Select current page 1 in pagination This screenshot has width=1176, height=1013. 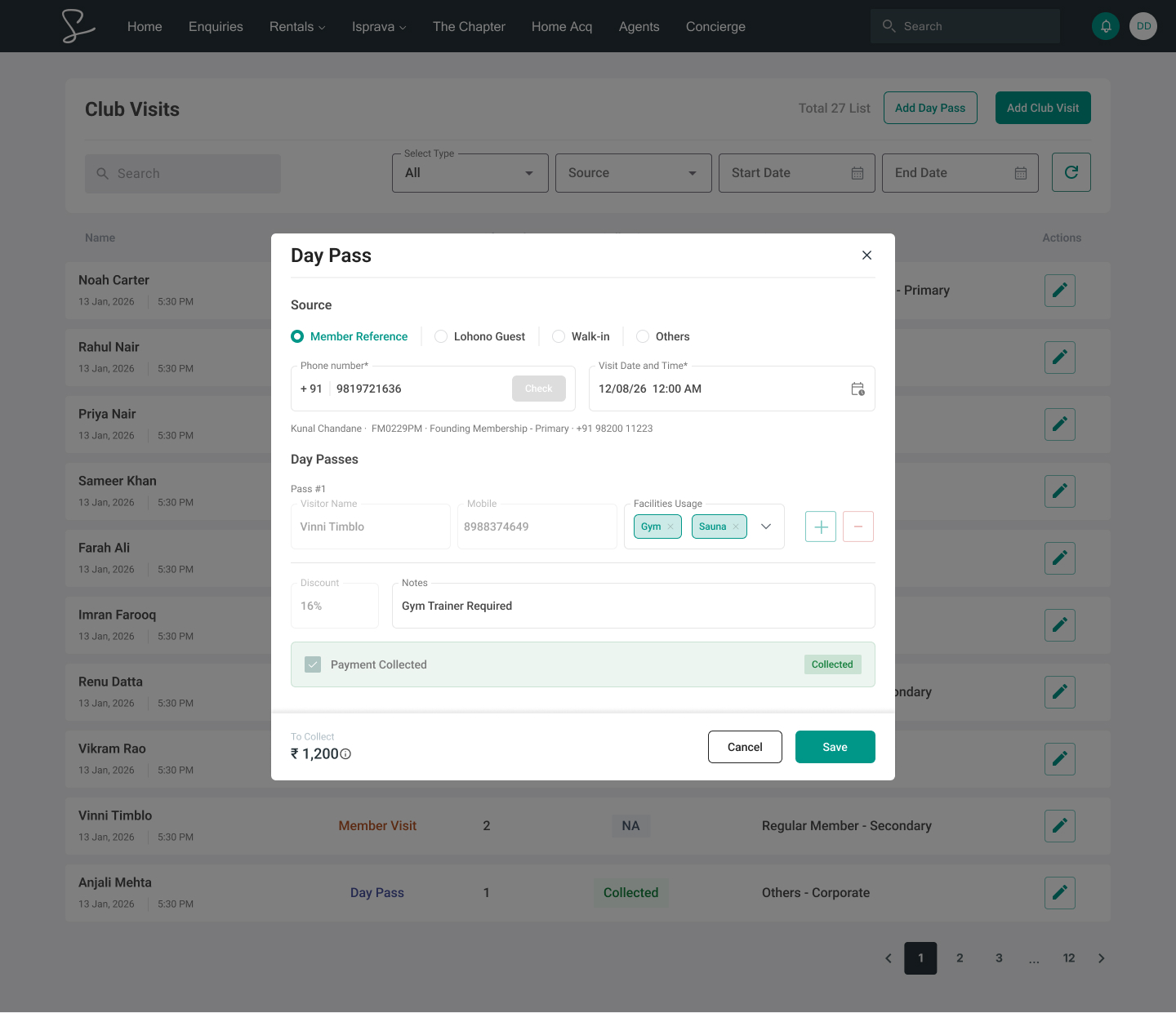pyautogui.click(x=920, y=958)
